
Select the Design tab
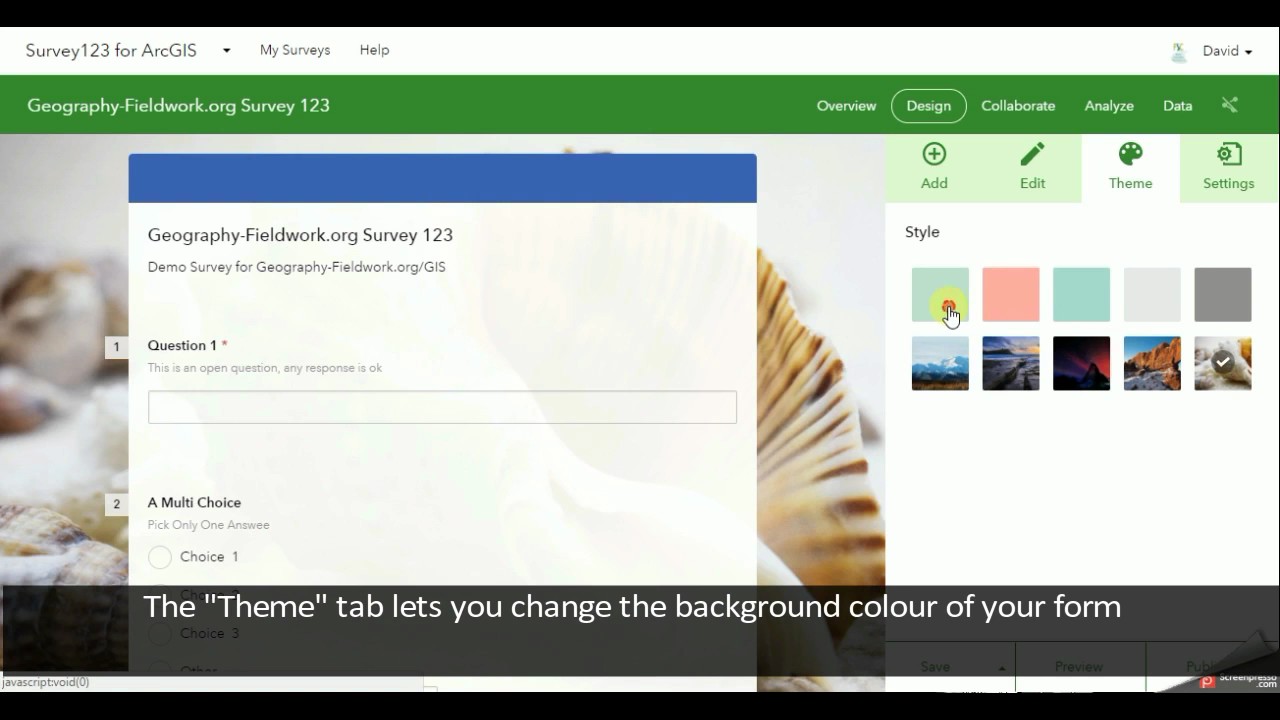coord(929,105)
